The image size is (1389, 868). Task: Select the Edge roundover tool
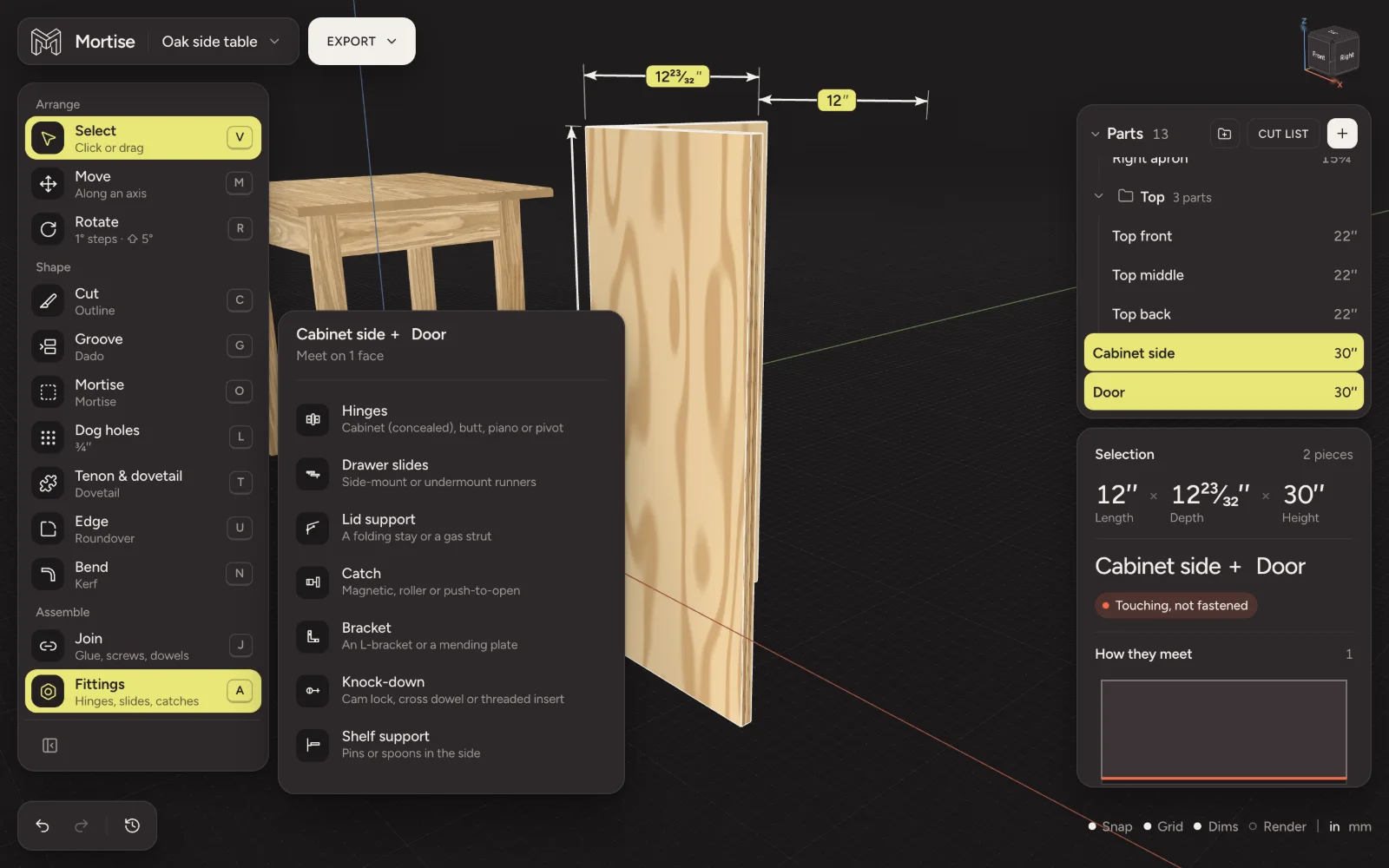point(143,529)
